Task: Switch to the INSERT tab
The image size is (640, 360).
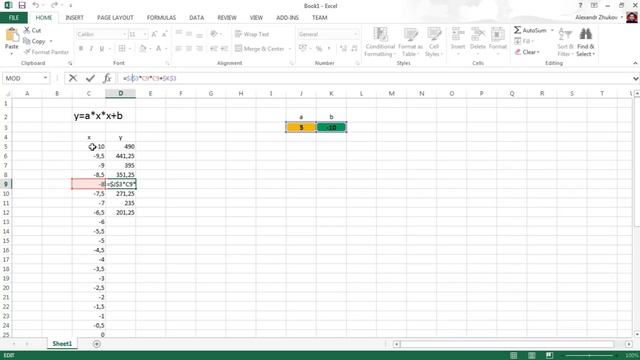Action: click(74, 18)
